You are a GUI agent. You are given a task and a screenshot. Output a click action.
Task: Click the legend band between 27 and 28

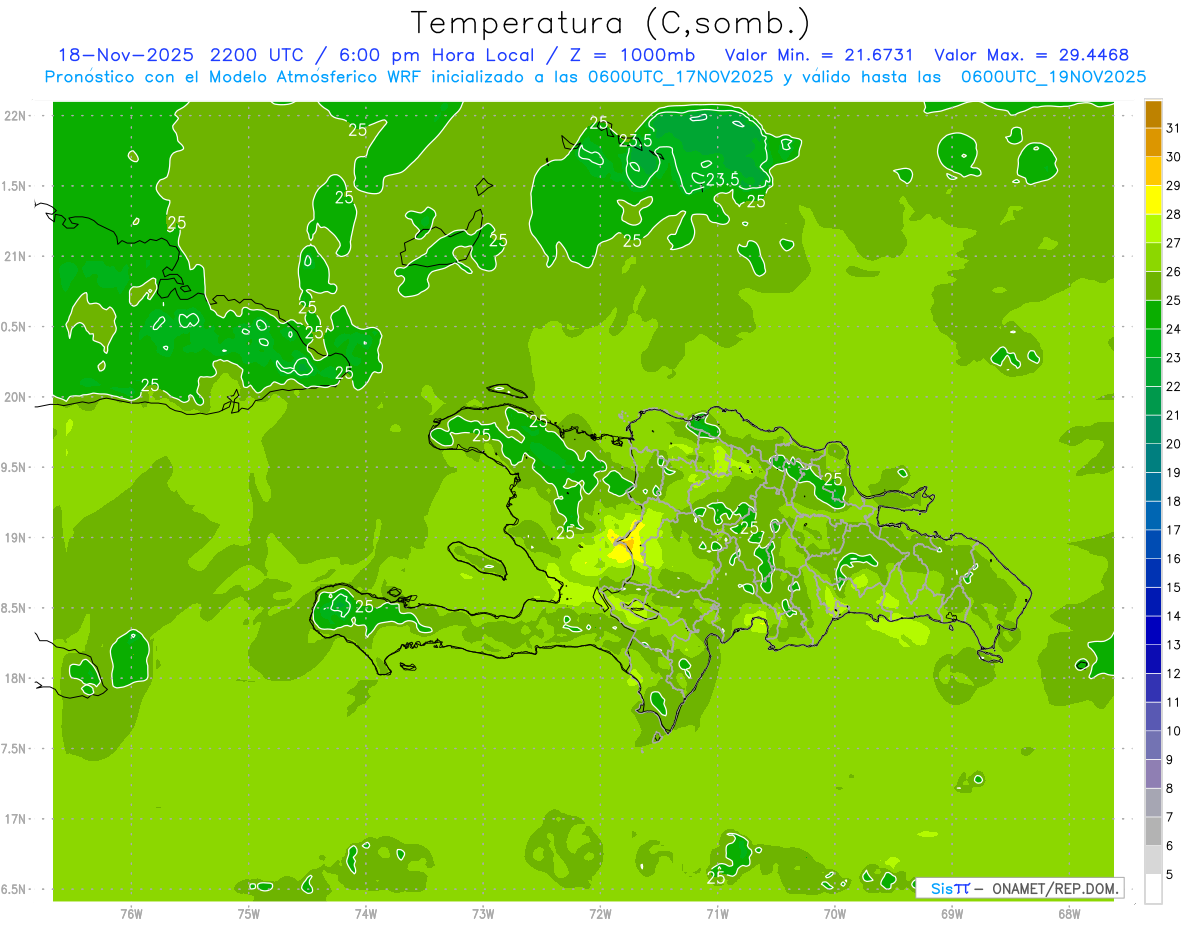point(1153,229)
